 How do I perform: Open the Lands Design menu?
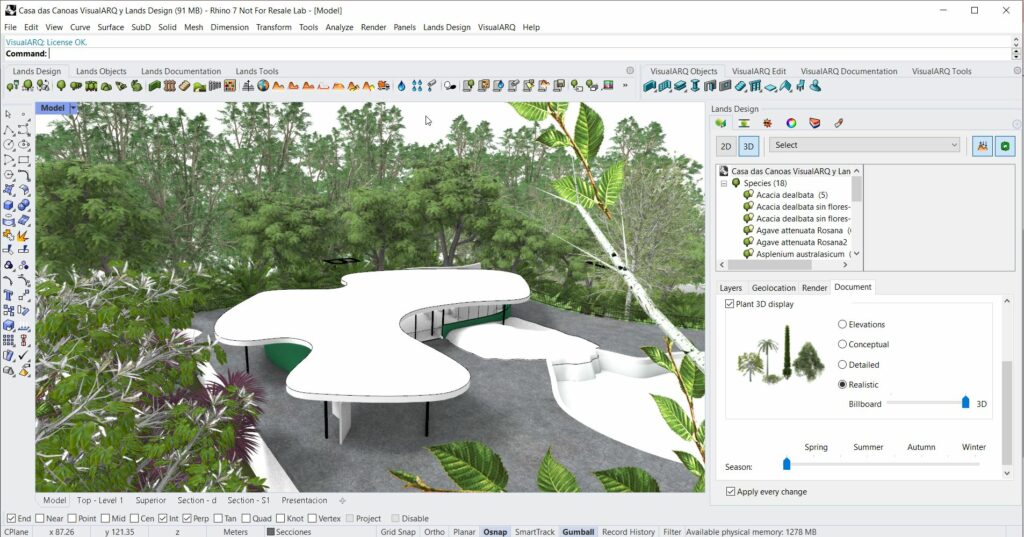coord(447,27)
